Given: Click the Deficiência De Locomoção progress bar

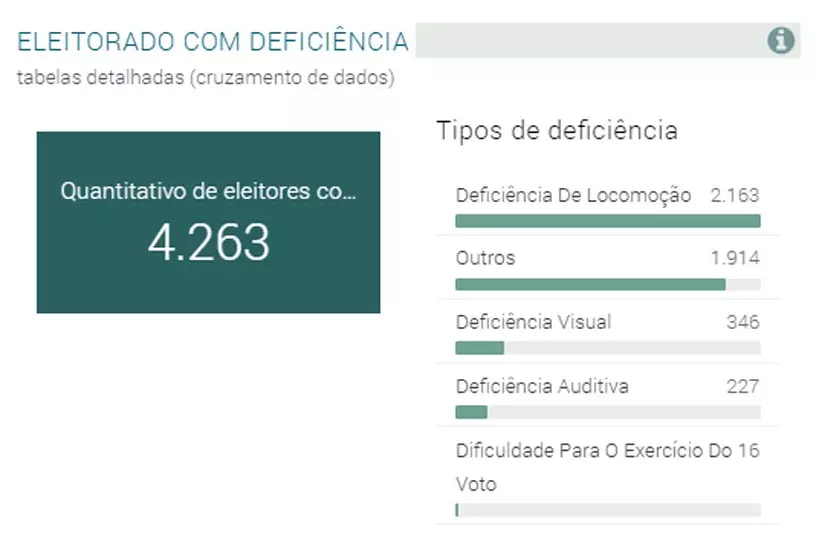Looking at the screenshot, I should pos(607,221).
